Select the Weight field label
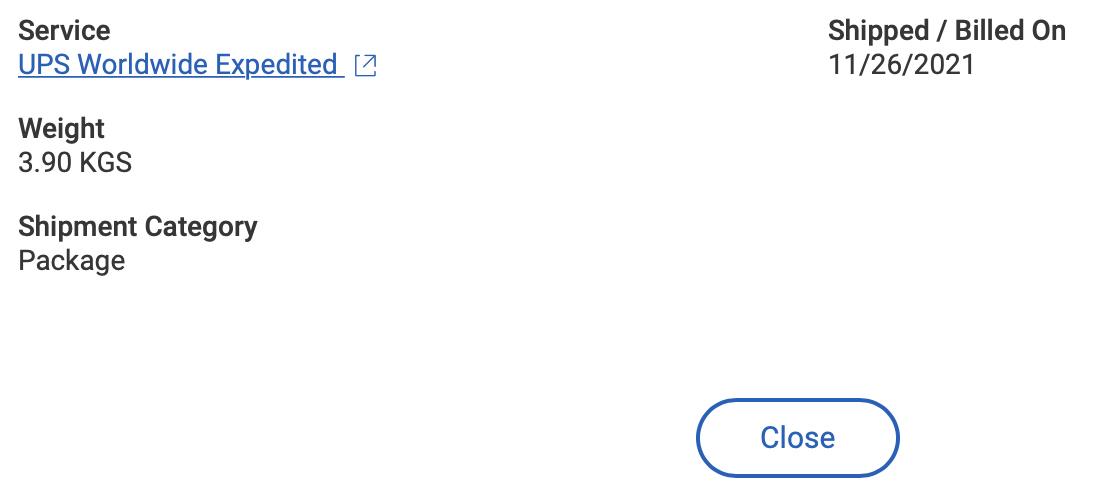Viewport: 1100px width, 504px height. (x=61, y=129)
